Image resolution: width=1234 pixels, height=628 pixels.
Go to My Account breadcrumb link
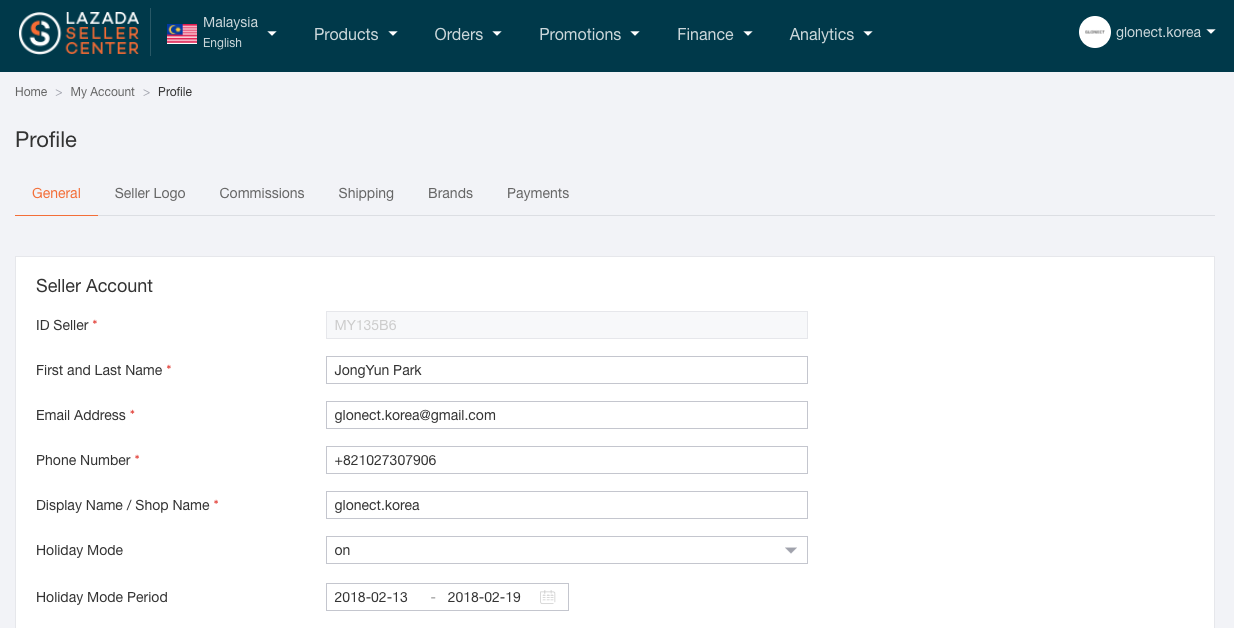102,92
